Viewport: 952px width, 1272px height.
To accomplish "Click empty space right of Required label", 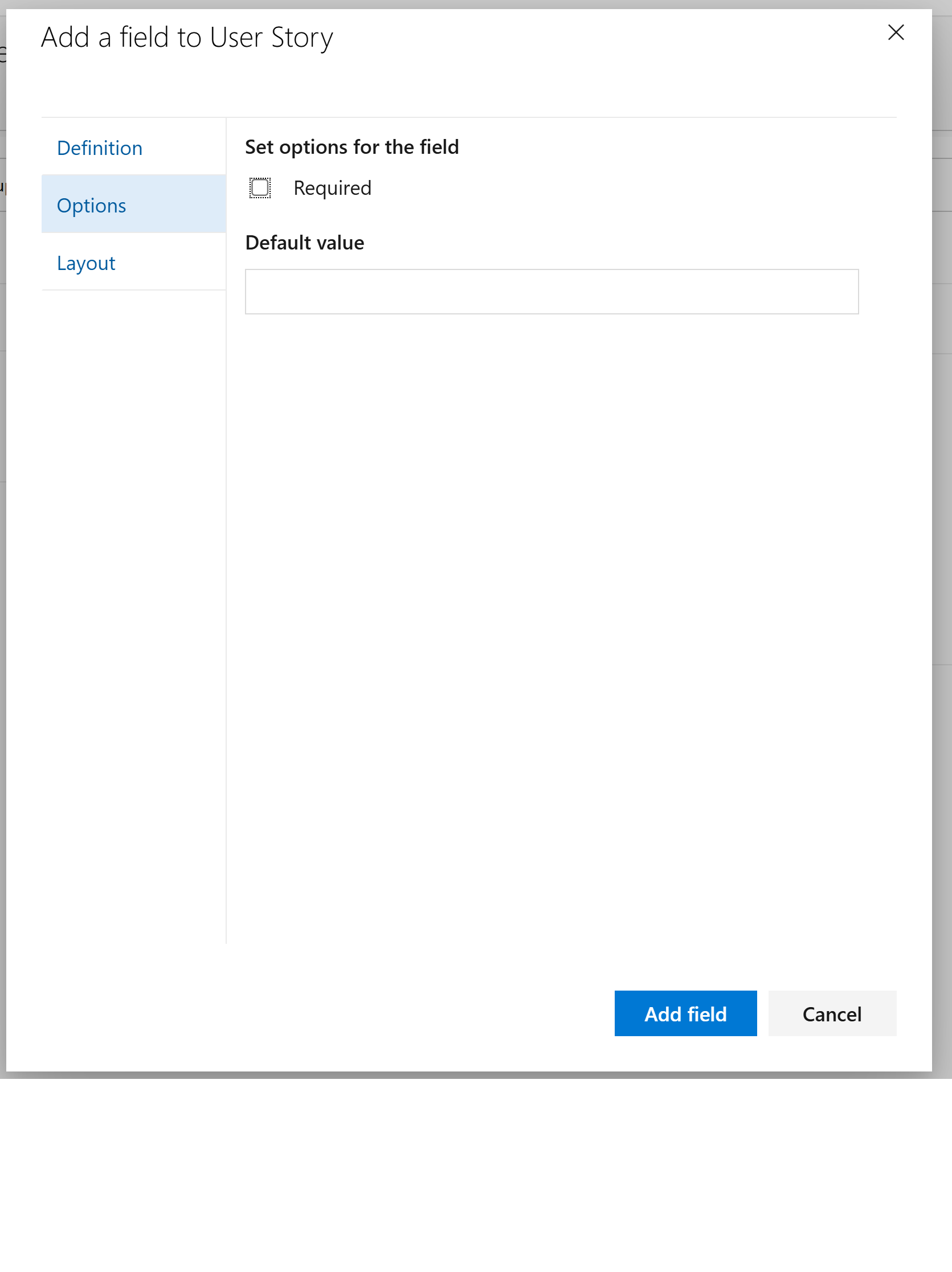I will [x=575, y=188].
